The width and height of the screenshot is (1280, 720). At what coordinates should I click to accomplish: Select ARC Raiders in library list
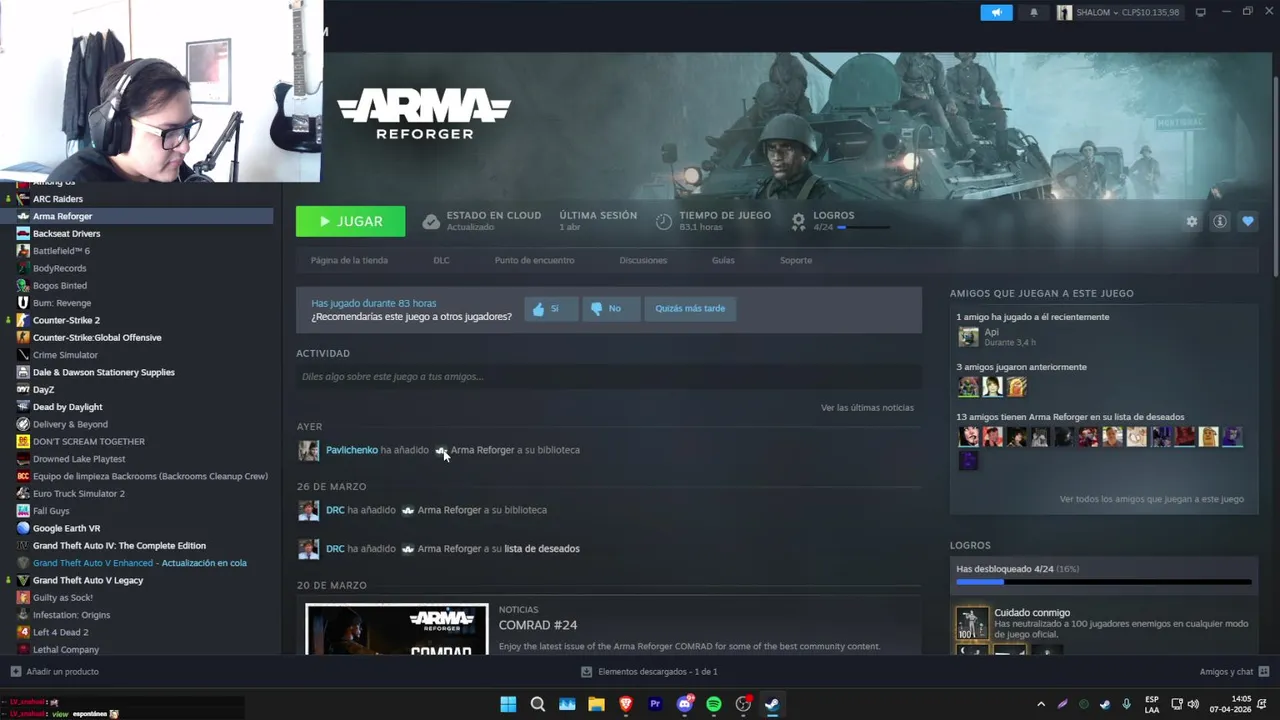58,199
